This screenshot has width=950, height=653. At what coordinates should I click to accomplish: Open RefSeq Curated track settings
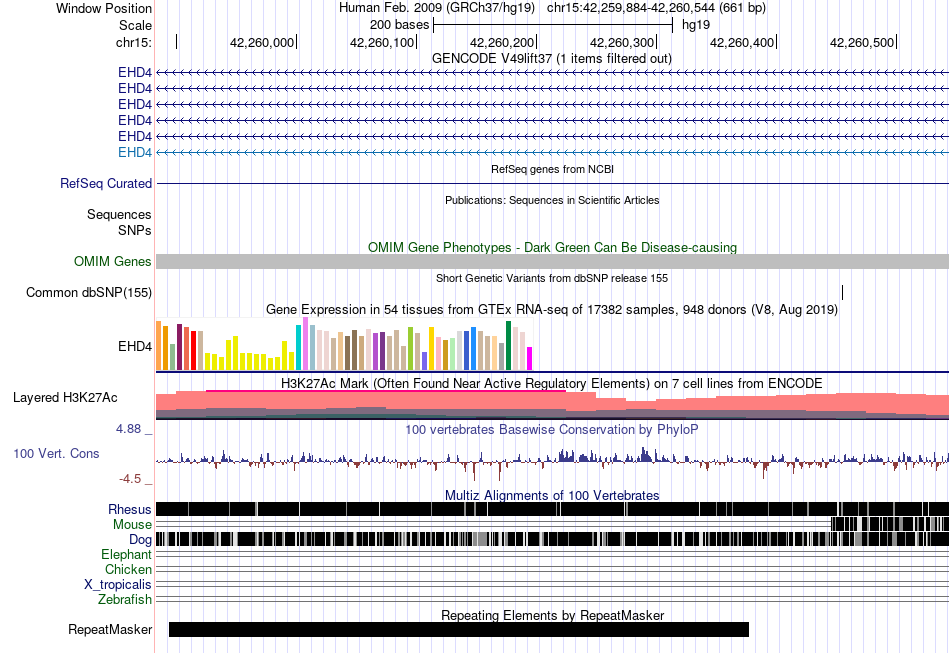(x=106, y=184)
